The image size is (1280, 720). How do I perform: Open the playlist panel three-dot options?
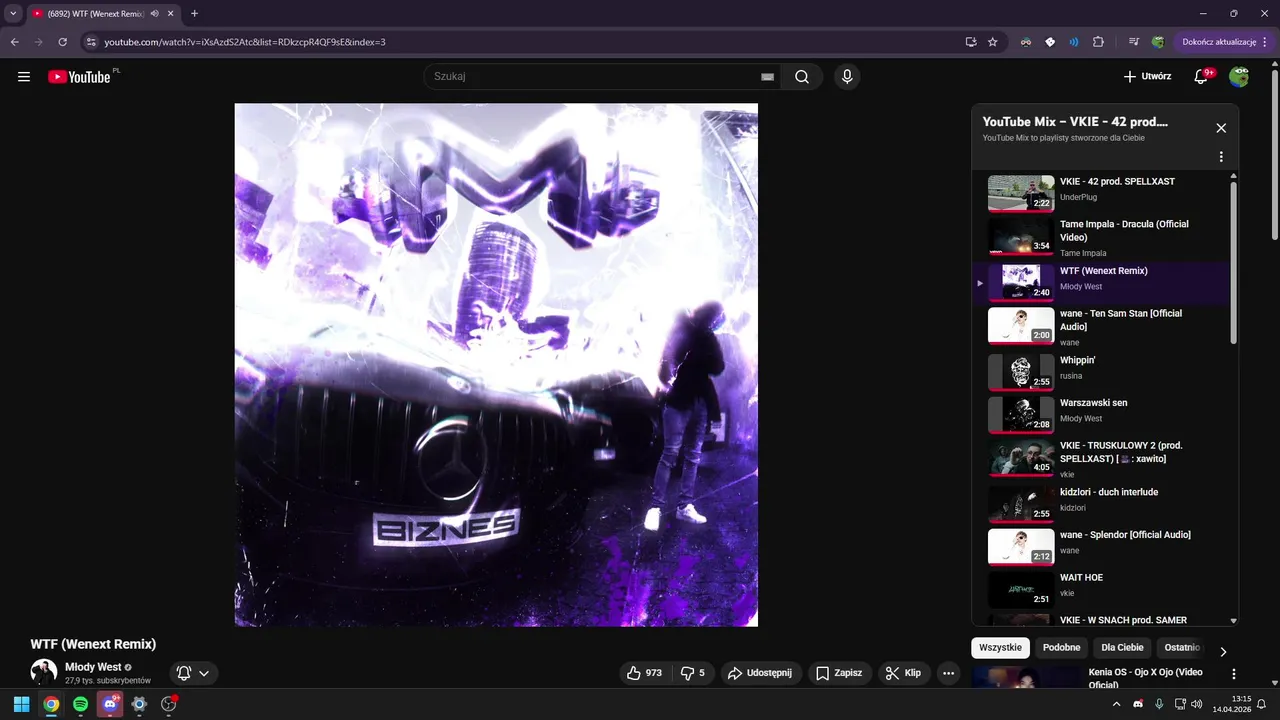click(1221, 157)
